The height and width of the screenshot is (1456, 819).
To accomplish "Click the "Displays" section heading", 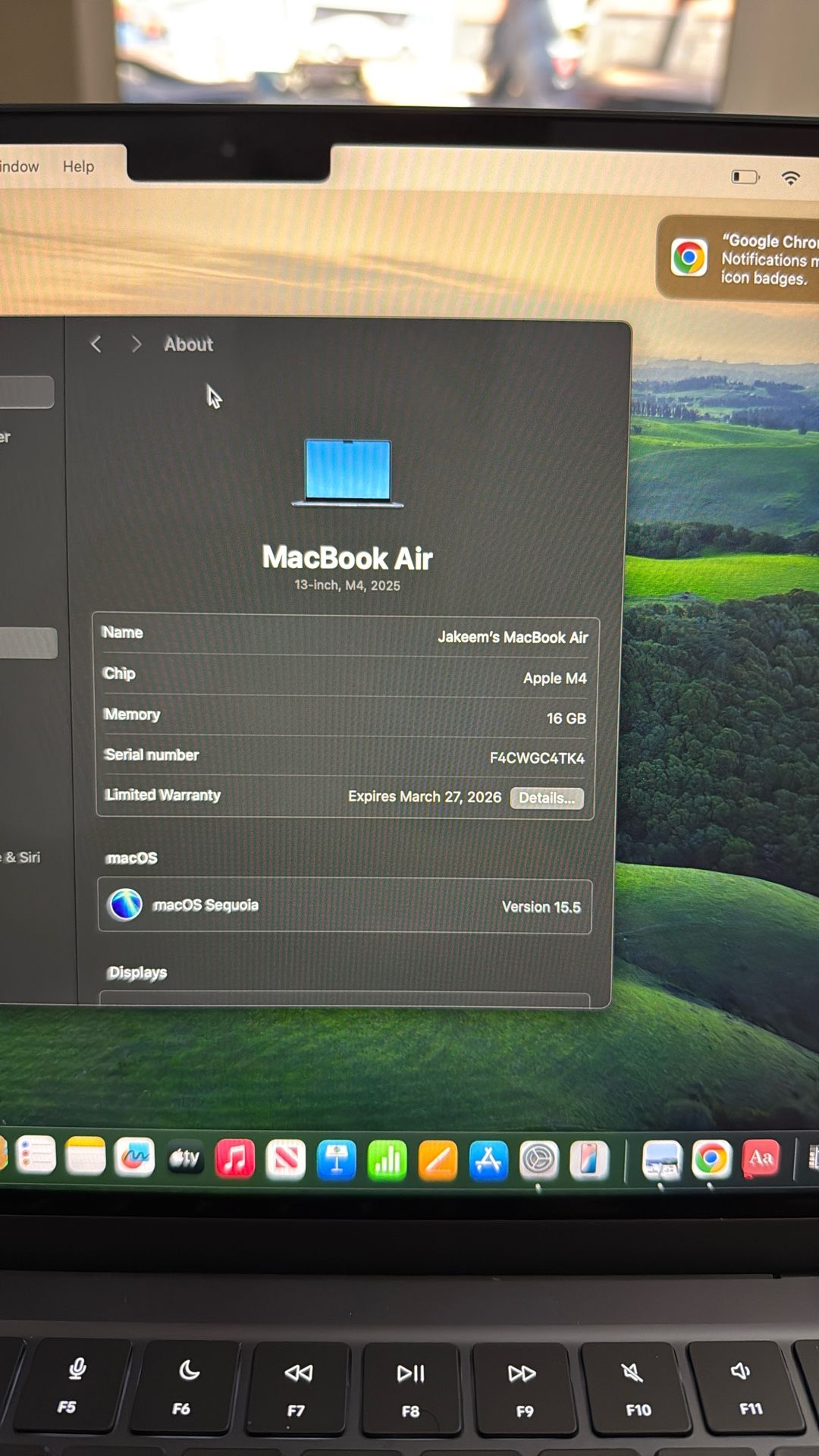I will tap(137, 972).
